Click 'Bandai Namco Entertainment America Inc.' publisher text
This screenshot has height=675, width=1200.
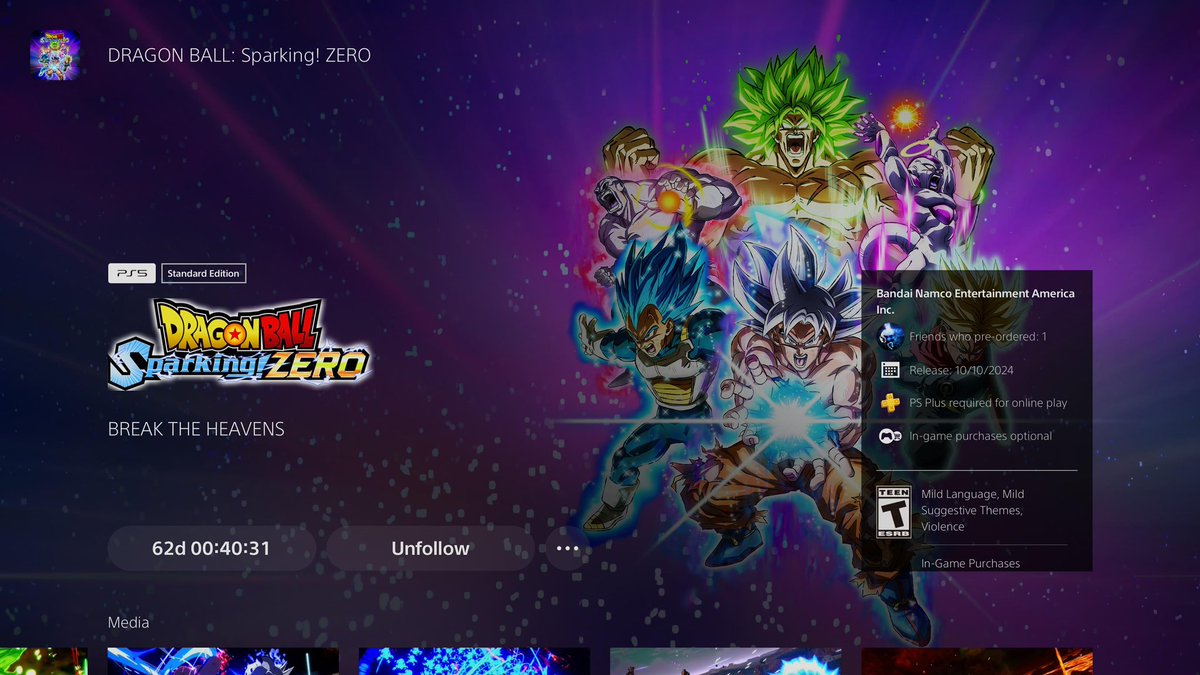[x=975, y=302]
